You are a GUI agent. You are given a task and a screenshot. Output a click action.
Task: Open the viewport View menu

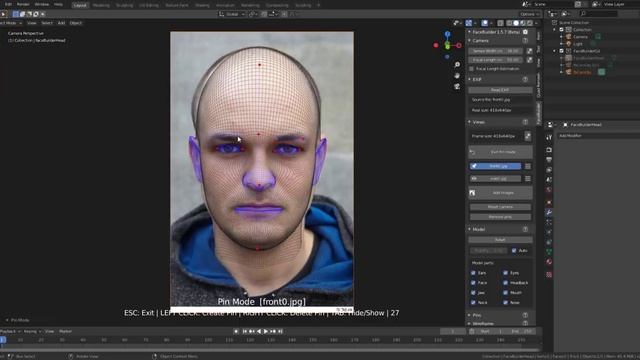pyautogui.click(x=31, y=23)
